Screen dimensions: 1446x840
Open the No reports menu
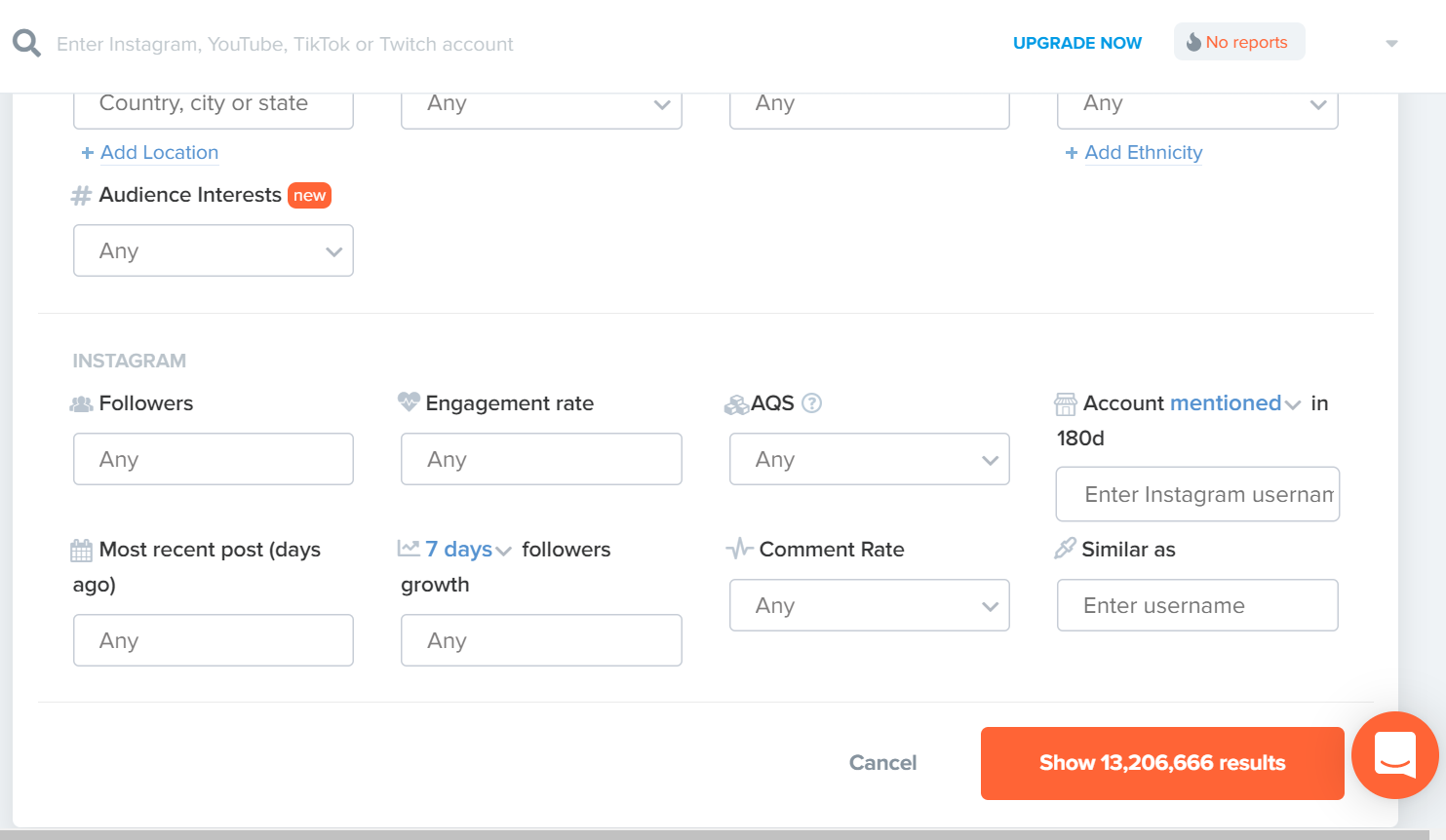[1239, 42]
